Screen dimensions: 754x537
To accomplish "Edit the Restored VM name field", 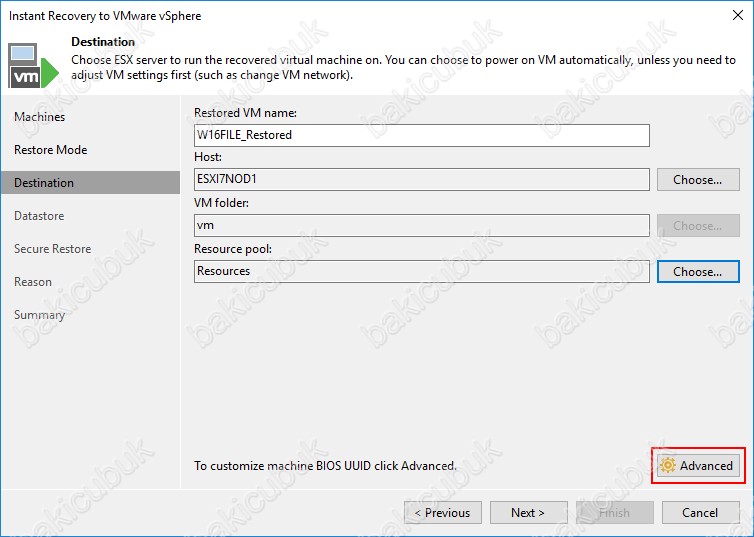I will (422, 135).
